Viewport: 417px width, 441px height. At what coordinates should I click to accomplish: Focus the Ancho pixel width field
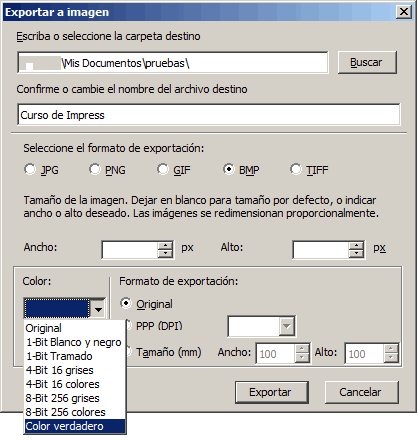pos(130,250)
